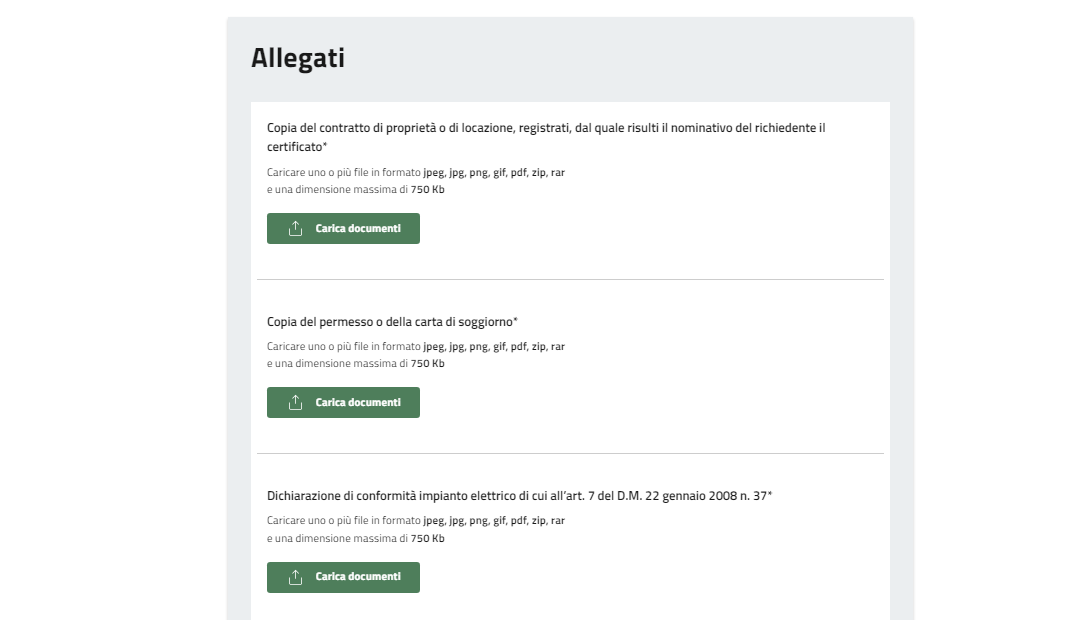Click file format hint under residence permit
The height and width of the screenshot is (620, 1067).
coord(415,347)
